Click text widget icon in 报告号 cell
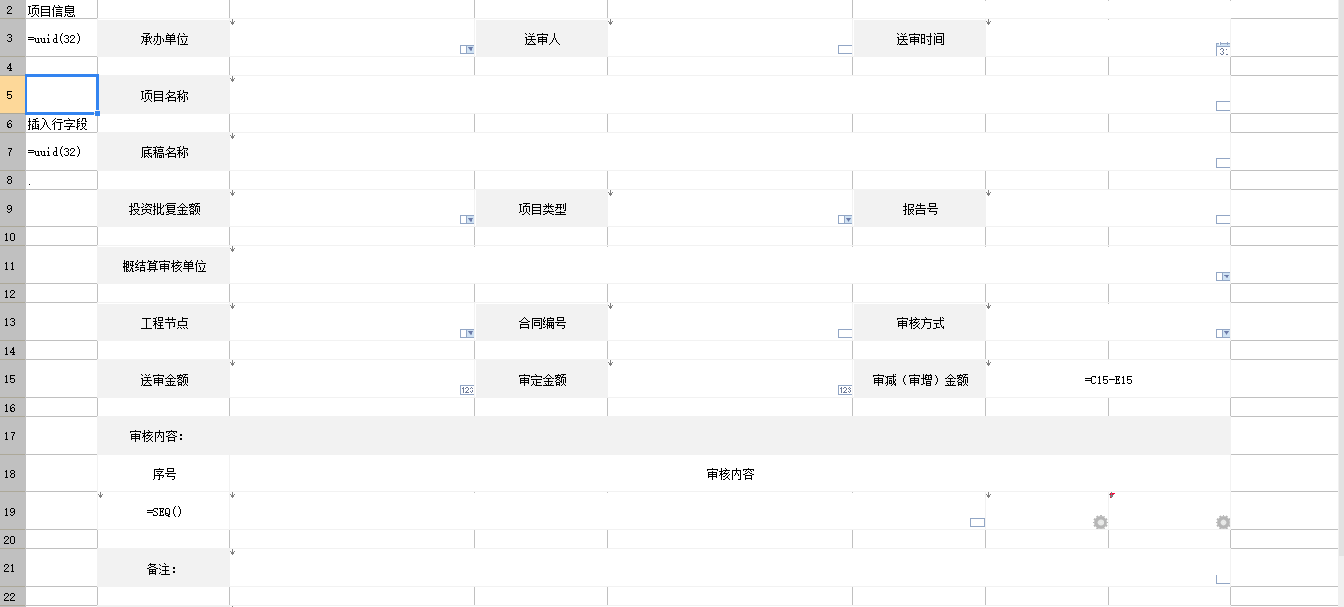The image size is (1344, 607). pos(1222,219)
